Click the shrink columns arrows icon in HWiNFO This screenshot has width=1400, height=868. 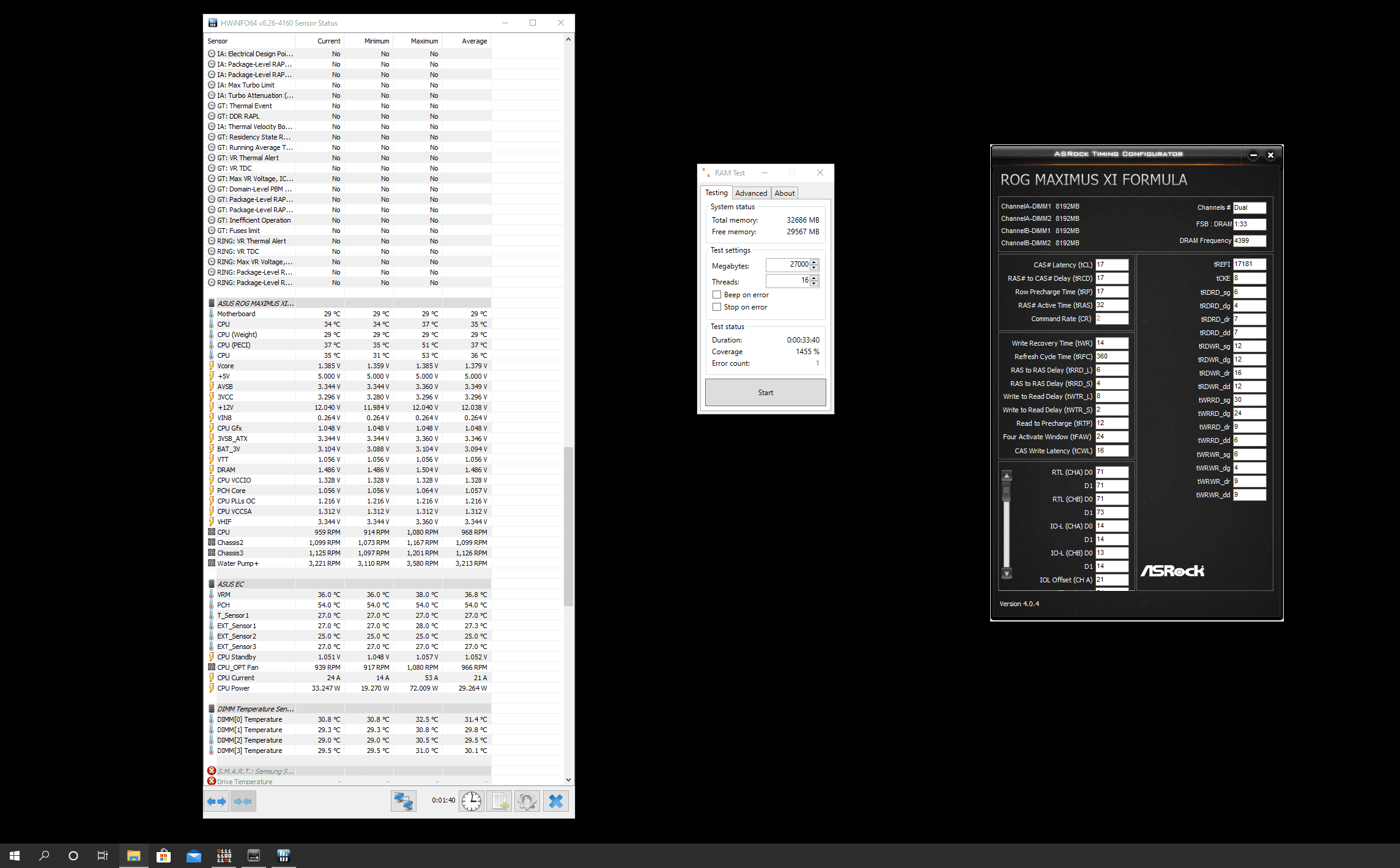point(243,801)
